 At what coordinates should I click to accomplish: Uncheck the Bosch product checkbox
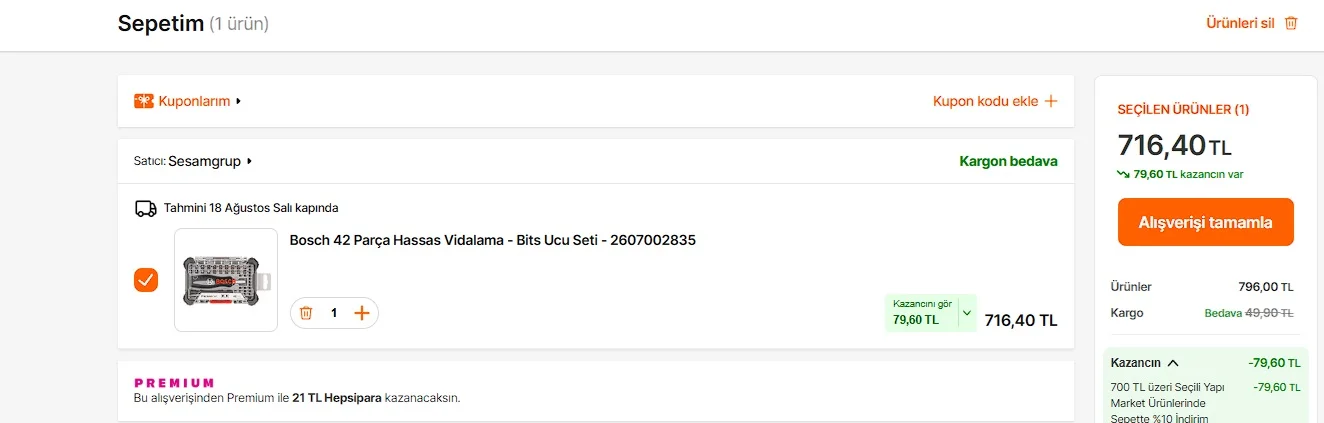(x=146, y=280)
